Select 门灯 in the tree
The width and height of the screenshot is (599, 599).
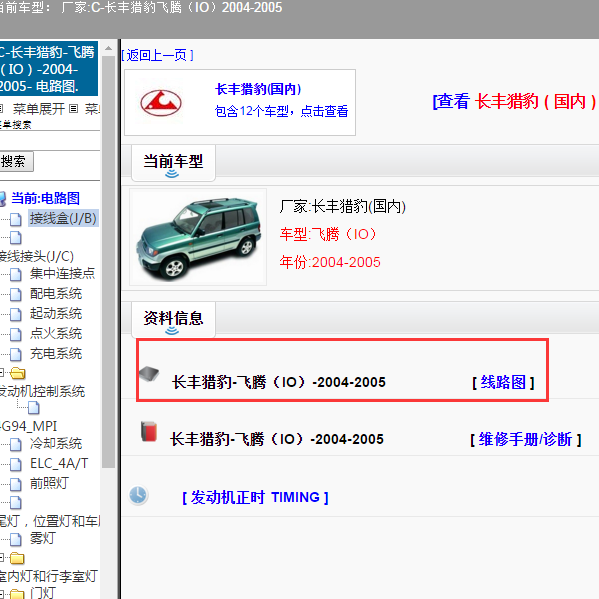coord(43,593)
